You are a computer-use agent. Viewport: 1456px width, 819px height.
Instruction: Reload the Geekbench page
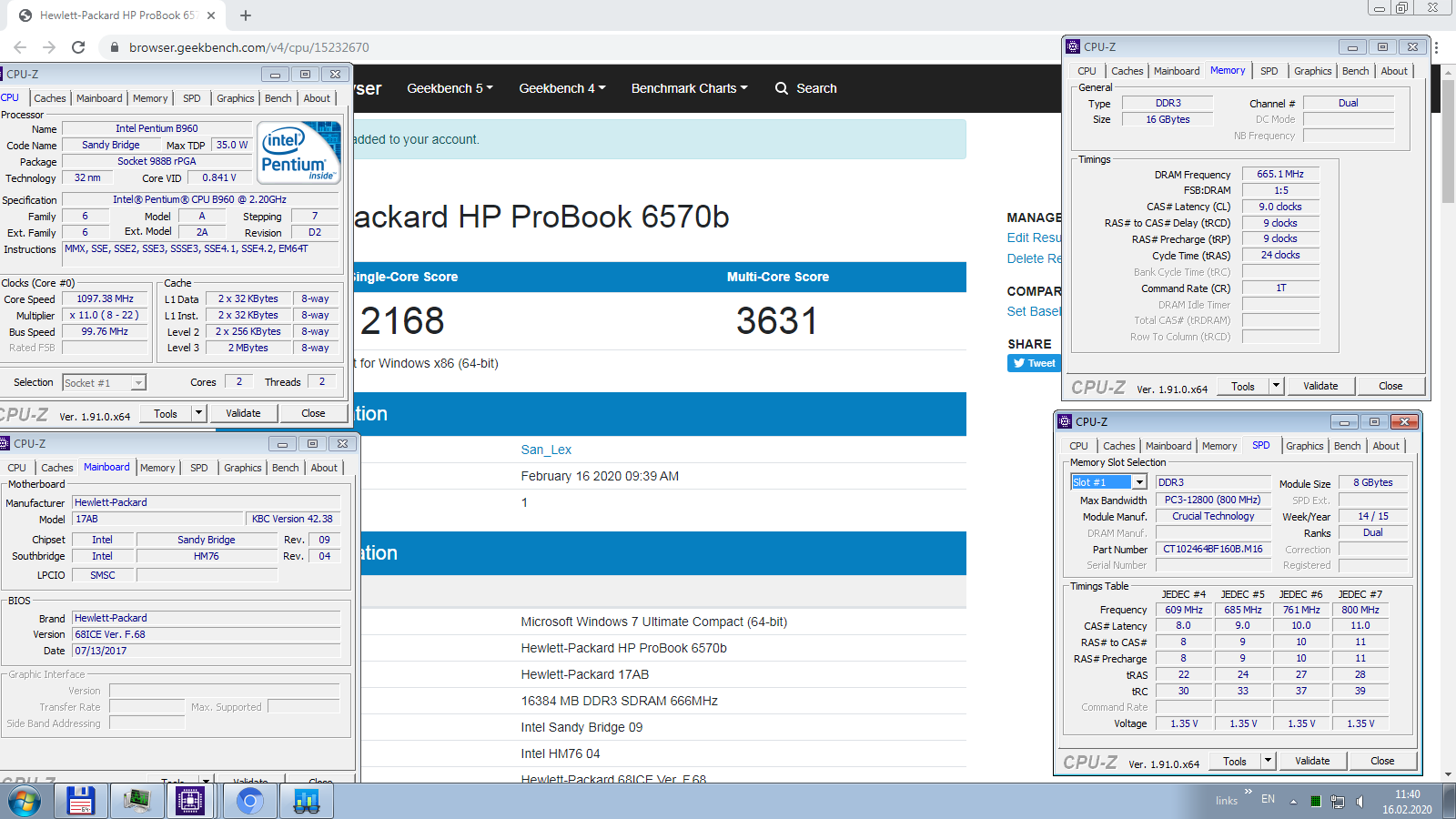coord(78,47)
